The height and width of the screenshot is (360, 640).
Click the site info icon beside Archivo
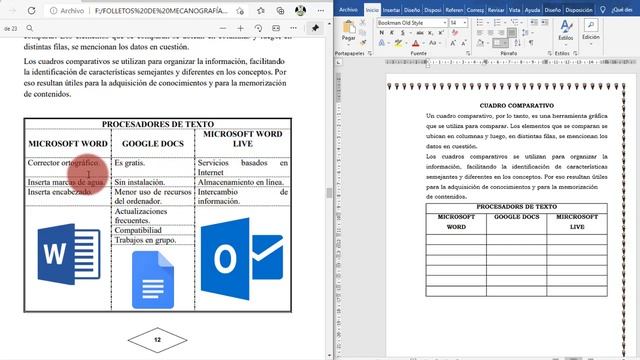[53, 11]
